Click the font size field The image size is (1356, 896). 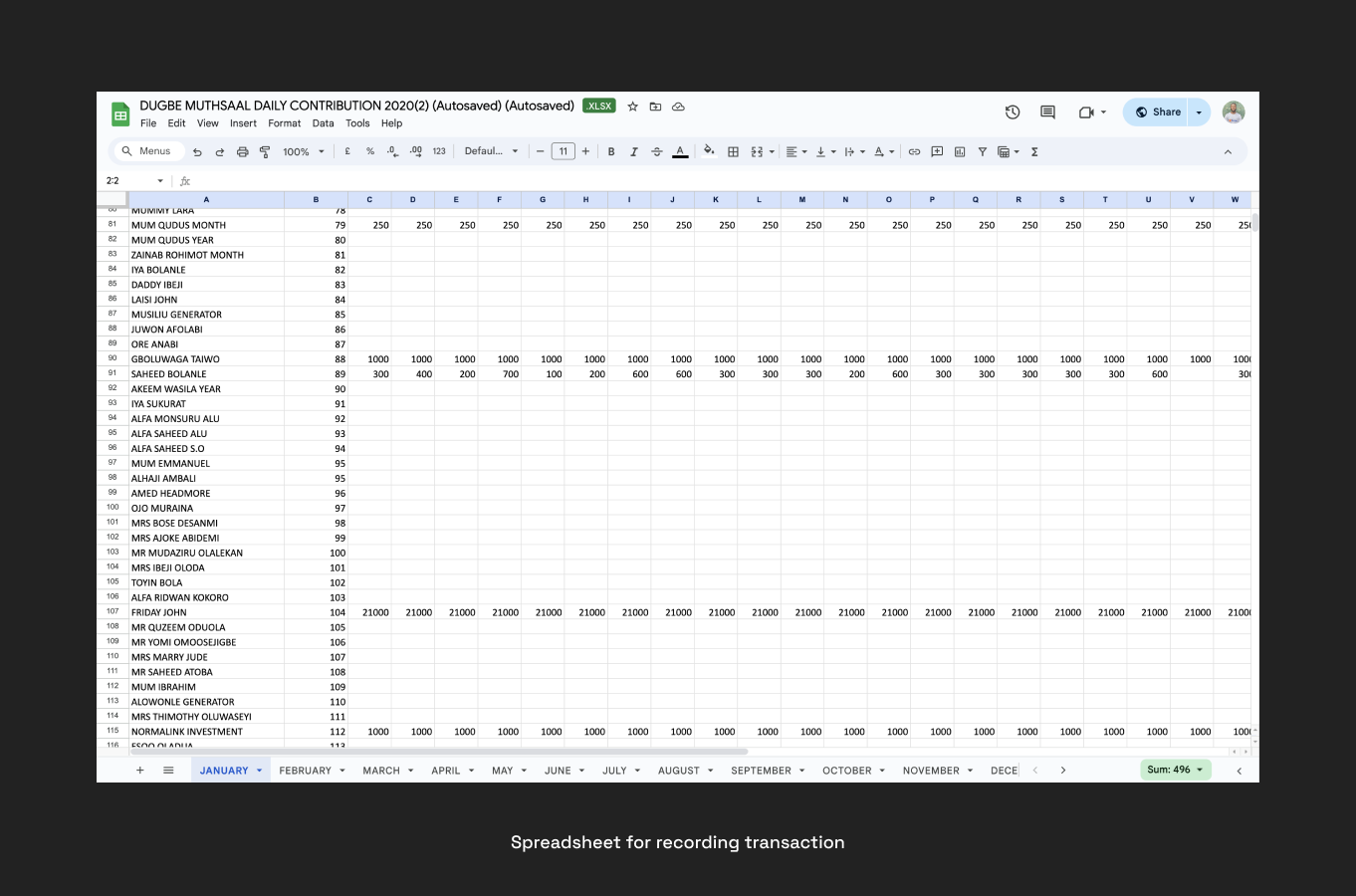pos(564,151)
